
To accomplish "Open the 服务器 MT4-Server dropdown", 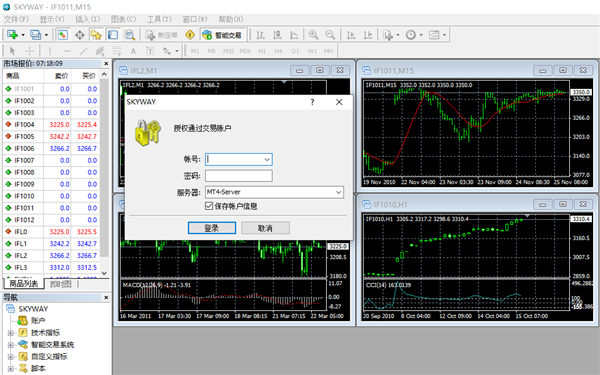I will pos(338,192).
